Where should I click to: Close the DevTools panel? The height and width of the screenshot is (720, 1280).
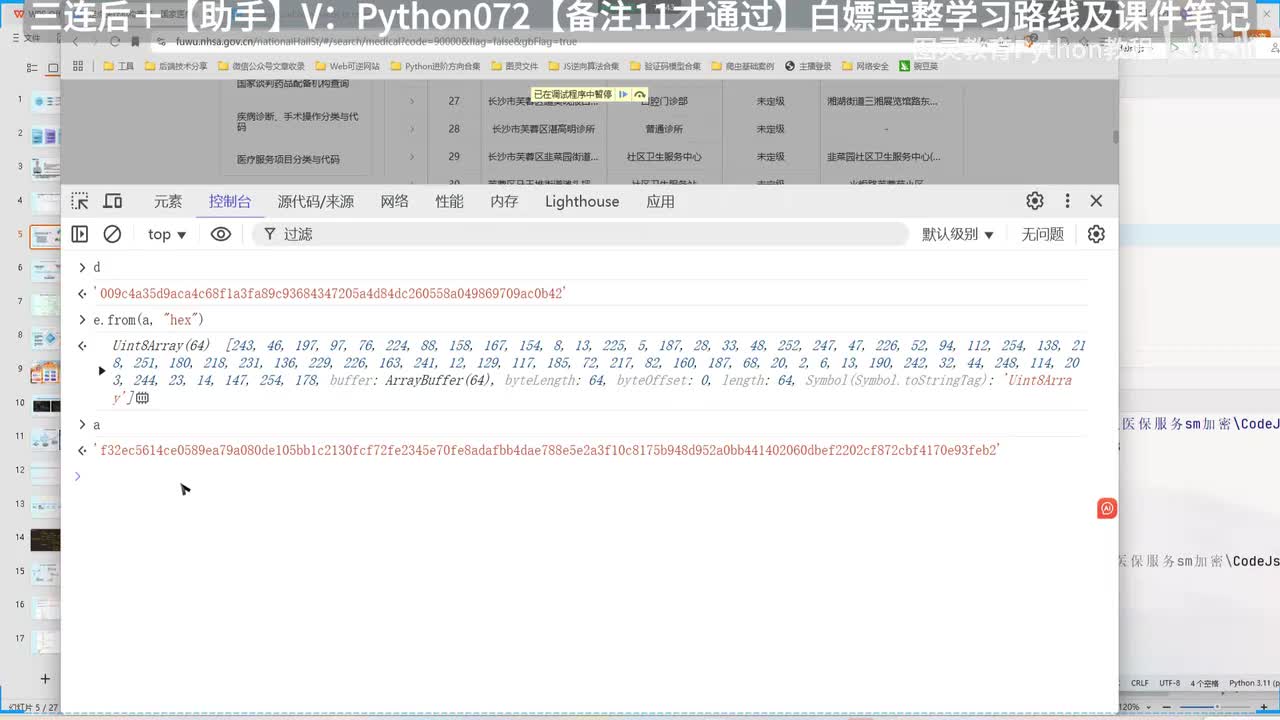coord(1096,201)
